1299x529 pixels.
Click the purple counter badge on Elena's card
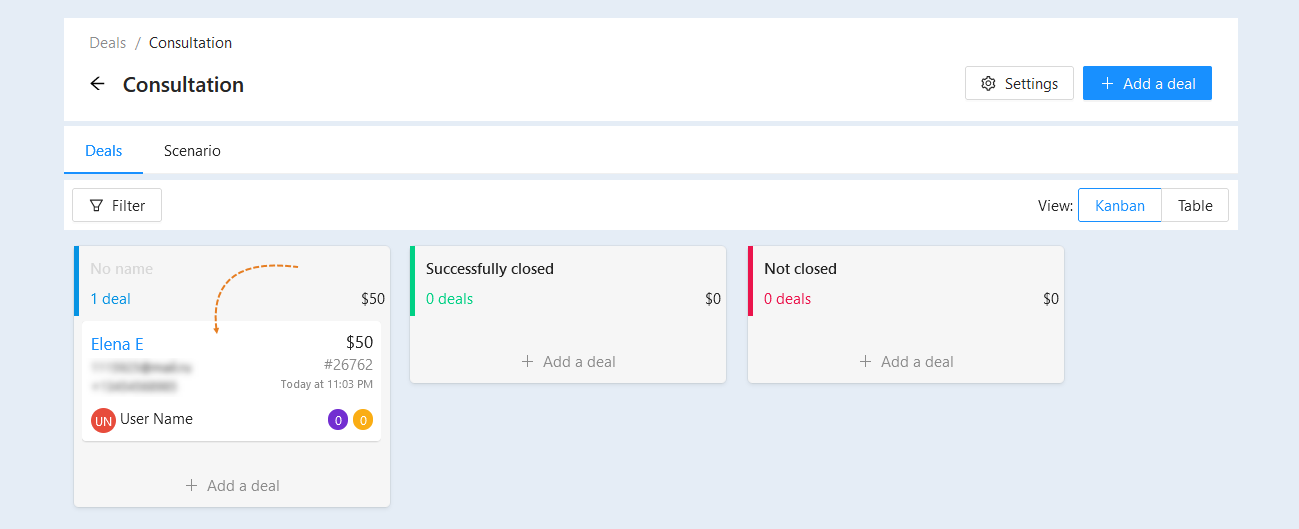[338, 420]
